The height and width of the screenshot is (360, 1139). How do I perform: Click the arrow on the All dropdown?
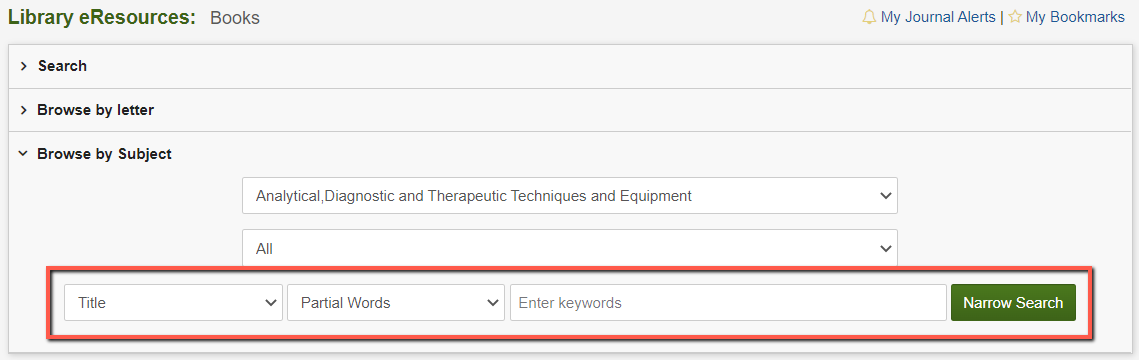(885, 248)
